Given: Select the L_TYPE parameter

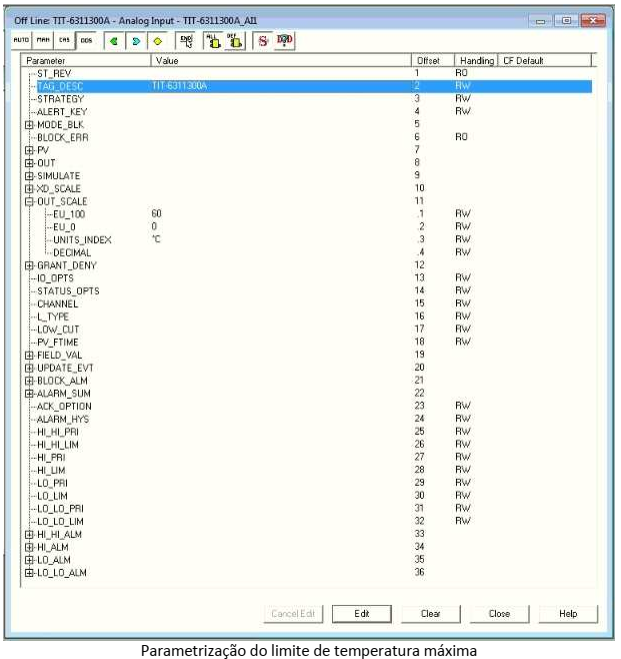Looking at the screenshot, I should [53, 317].
